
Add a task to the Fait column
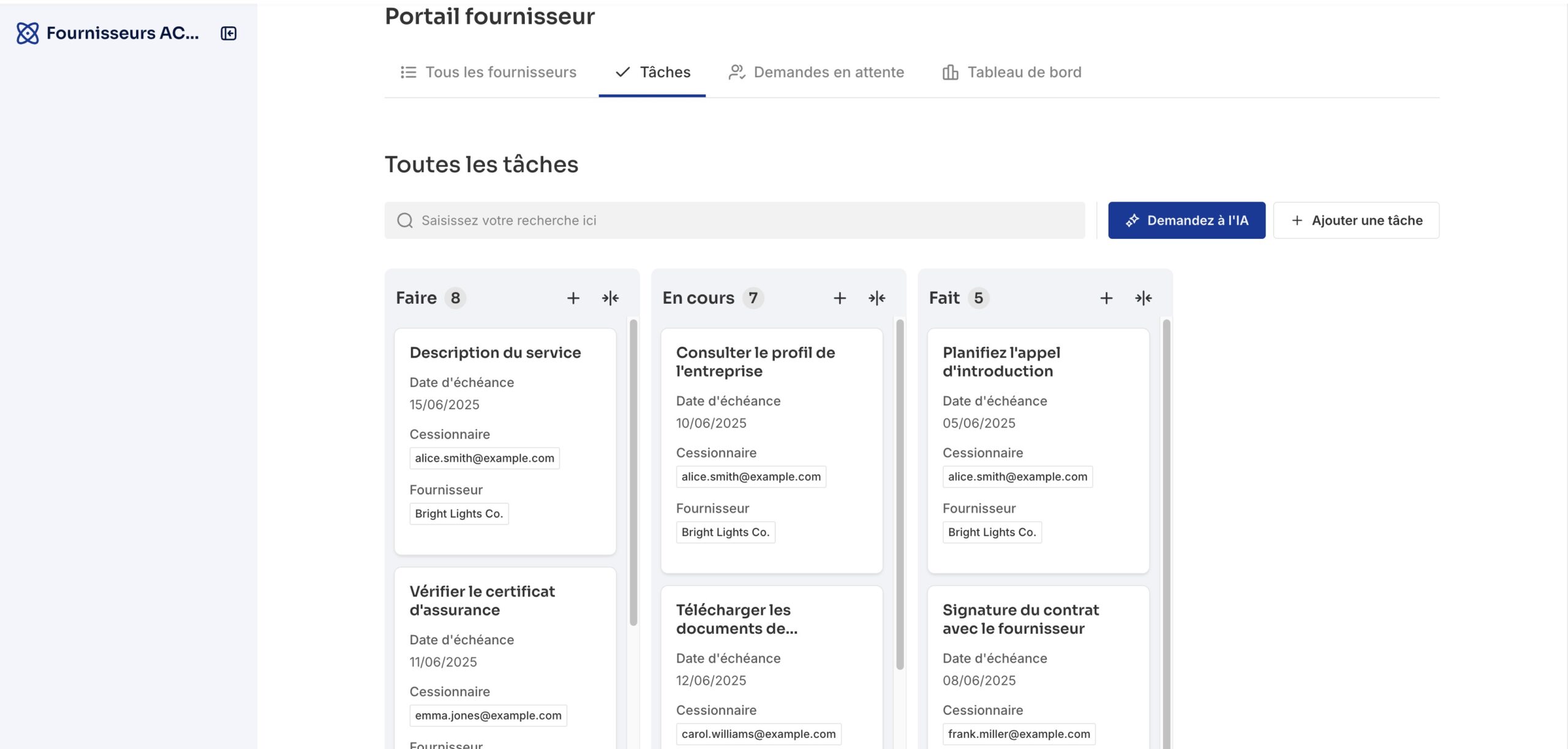(x=1106, y=298)
